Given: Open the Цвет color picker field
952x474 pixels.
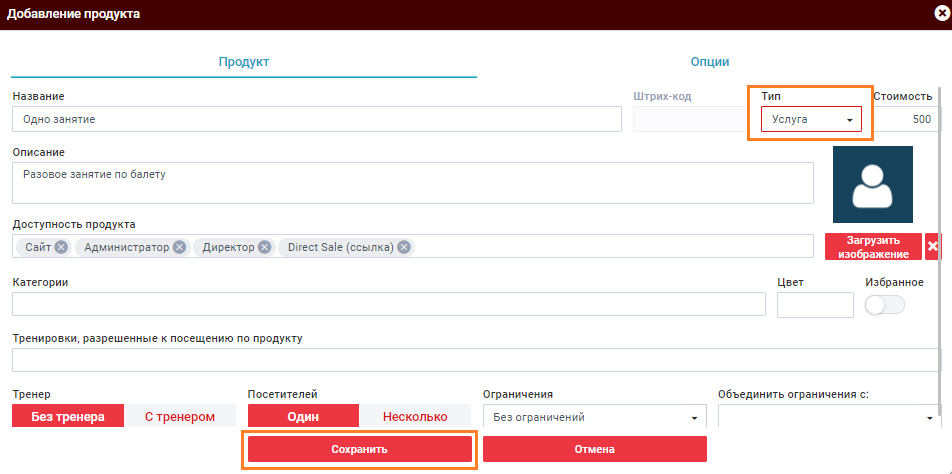Looking at the screenshot, I should [x=814, y=305].
